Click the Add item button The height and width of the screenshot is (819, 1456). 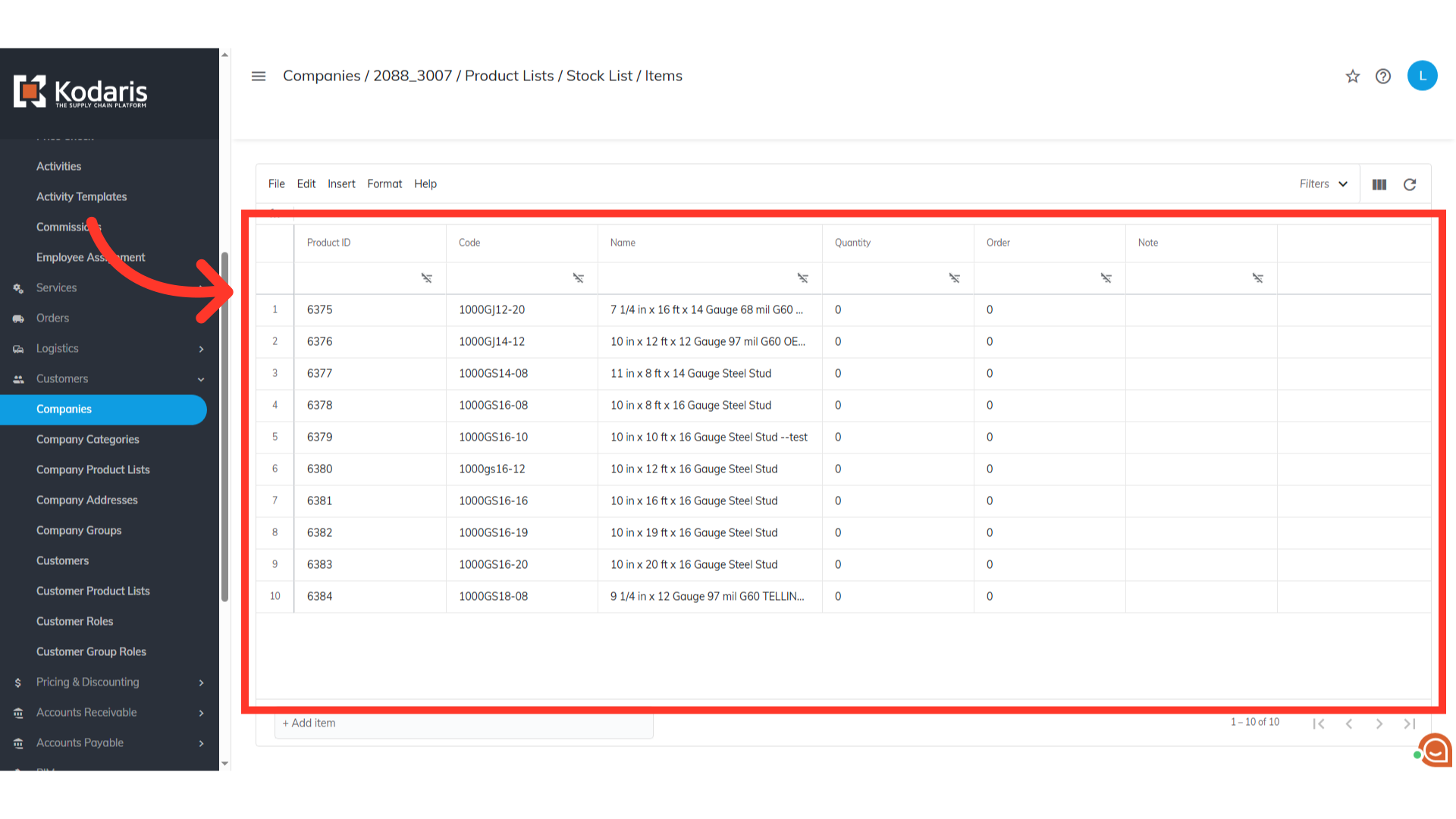tap(309, 723)
